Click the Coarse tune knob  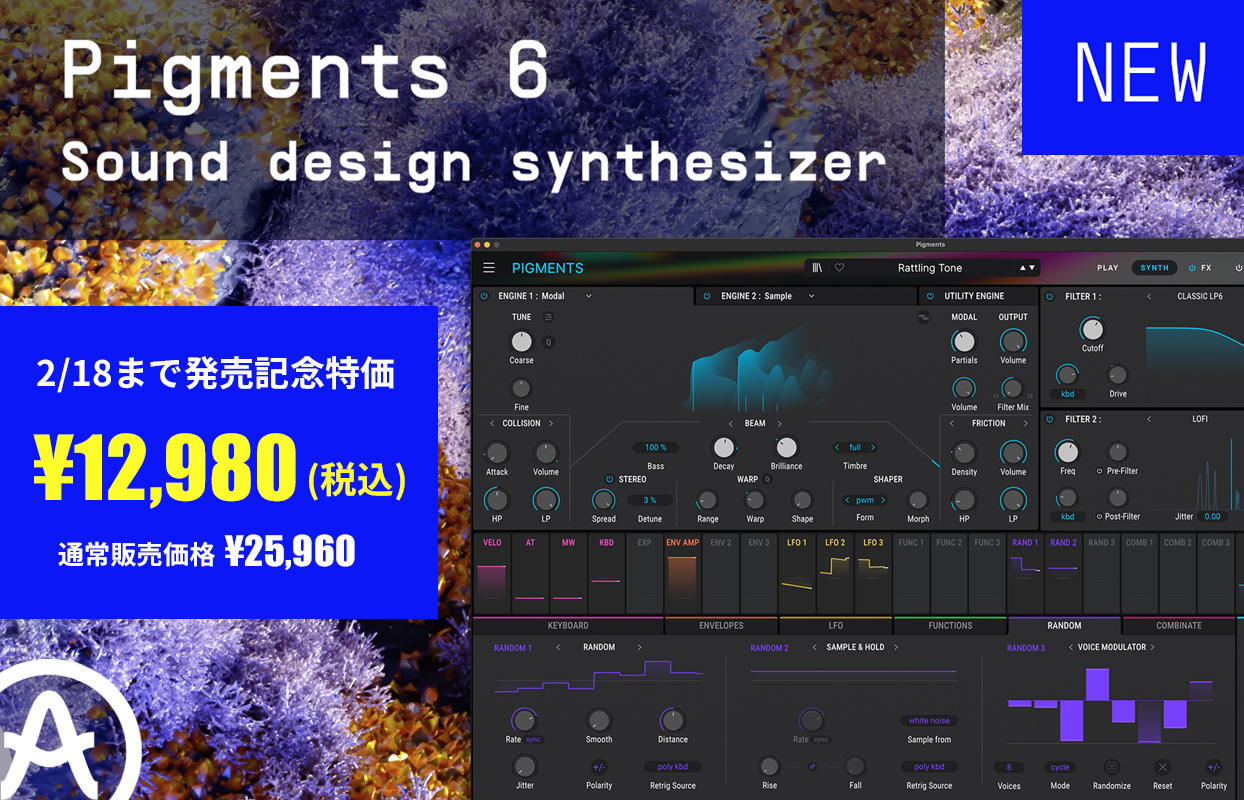coord(522,342)
